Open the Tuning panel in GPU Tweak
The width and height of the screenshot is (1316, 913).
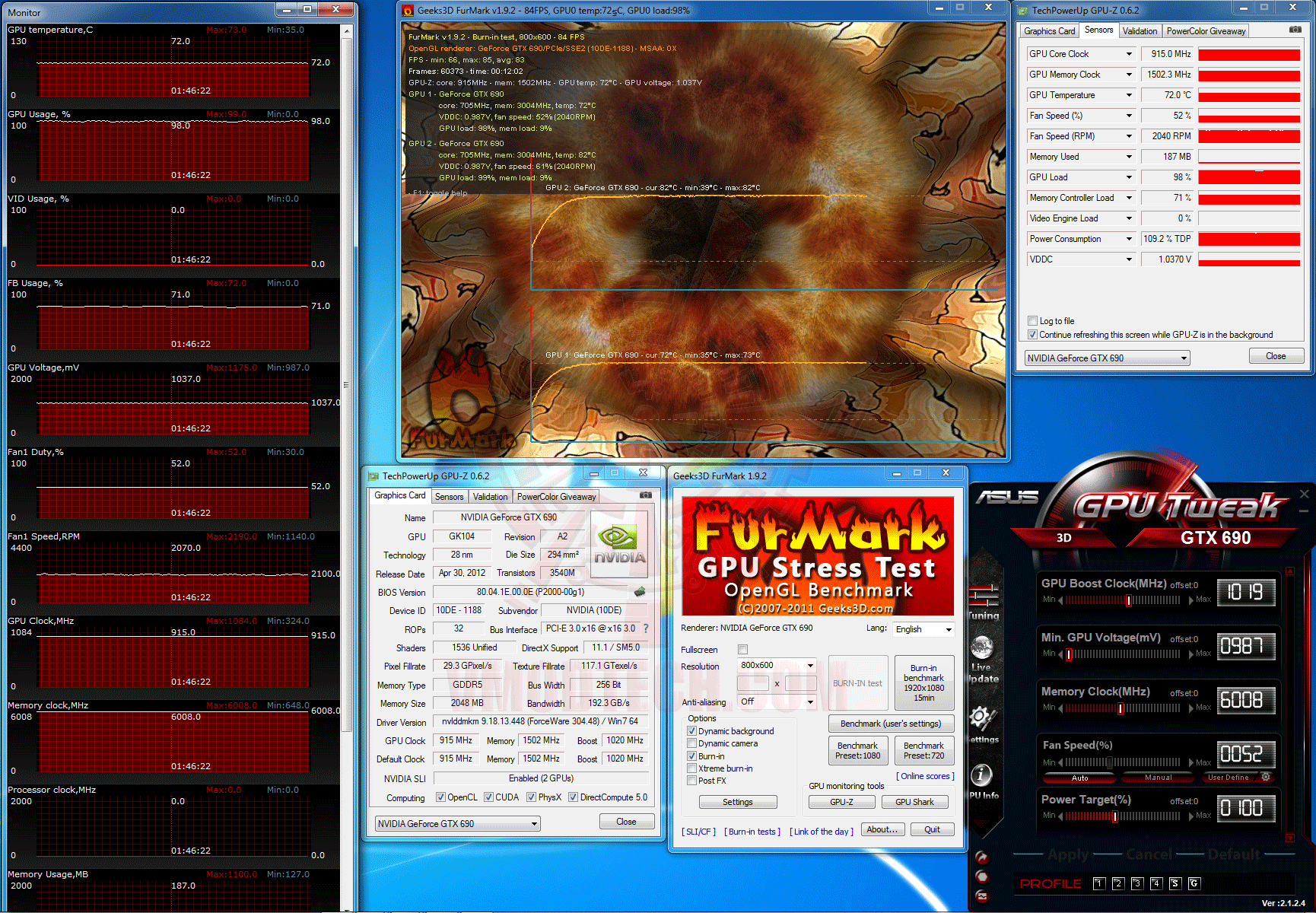[x=984, y=601]
